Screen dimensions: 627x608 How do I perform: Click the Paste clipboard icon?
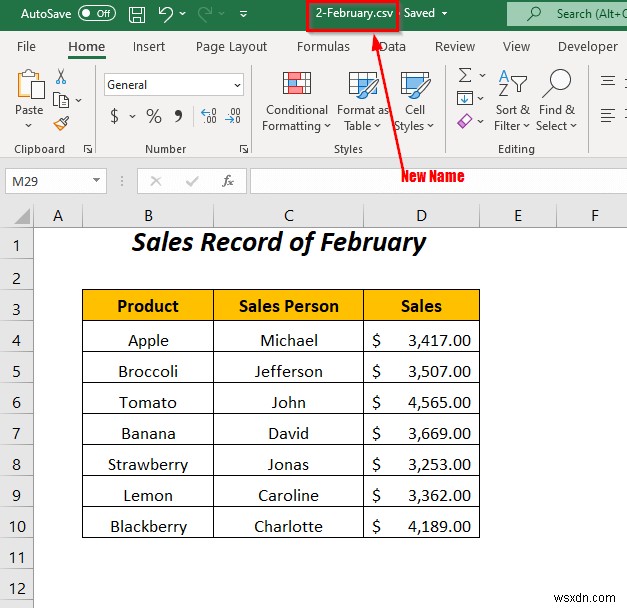click(x=29, y=90)
